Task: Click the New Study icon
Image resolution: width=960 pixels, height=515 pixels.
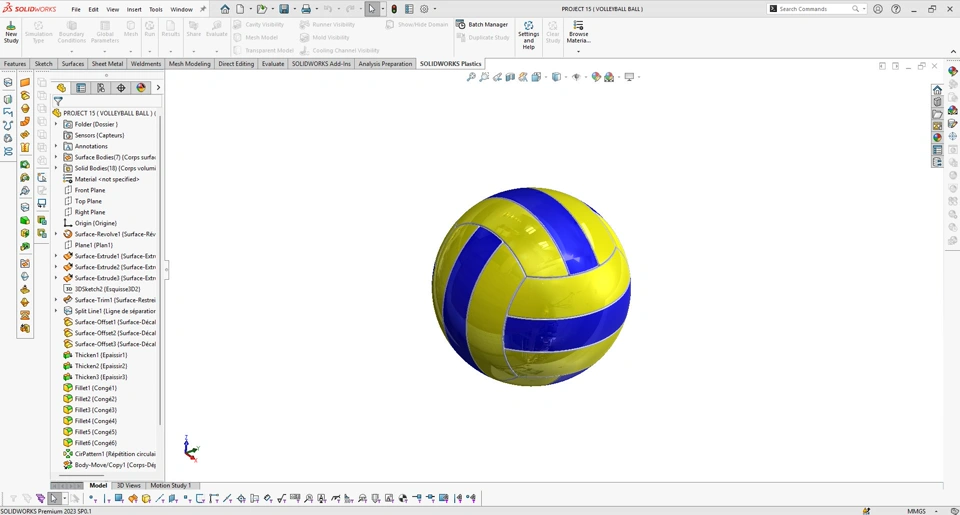Action: tap(11, 32)
